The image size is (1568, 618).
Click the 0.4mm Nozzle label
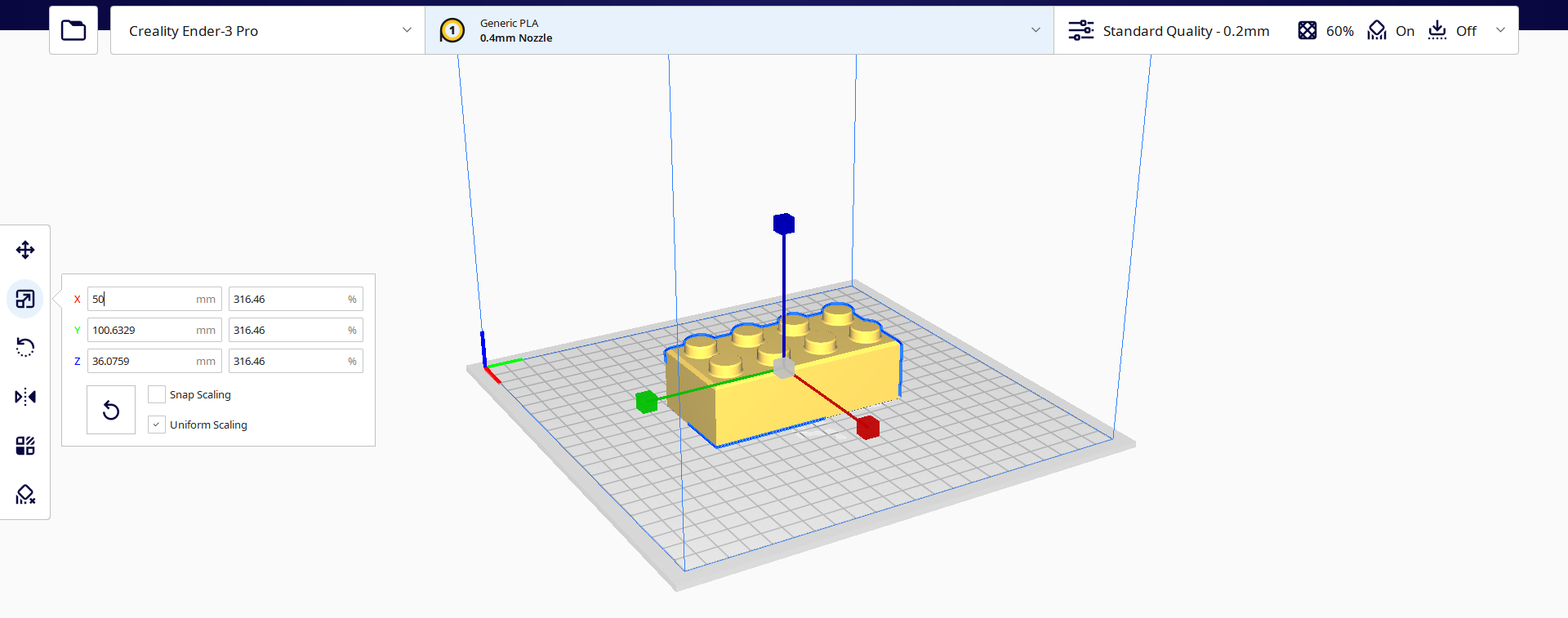pos(516,38)
